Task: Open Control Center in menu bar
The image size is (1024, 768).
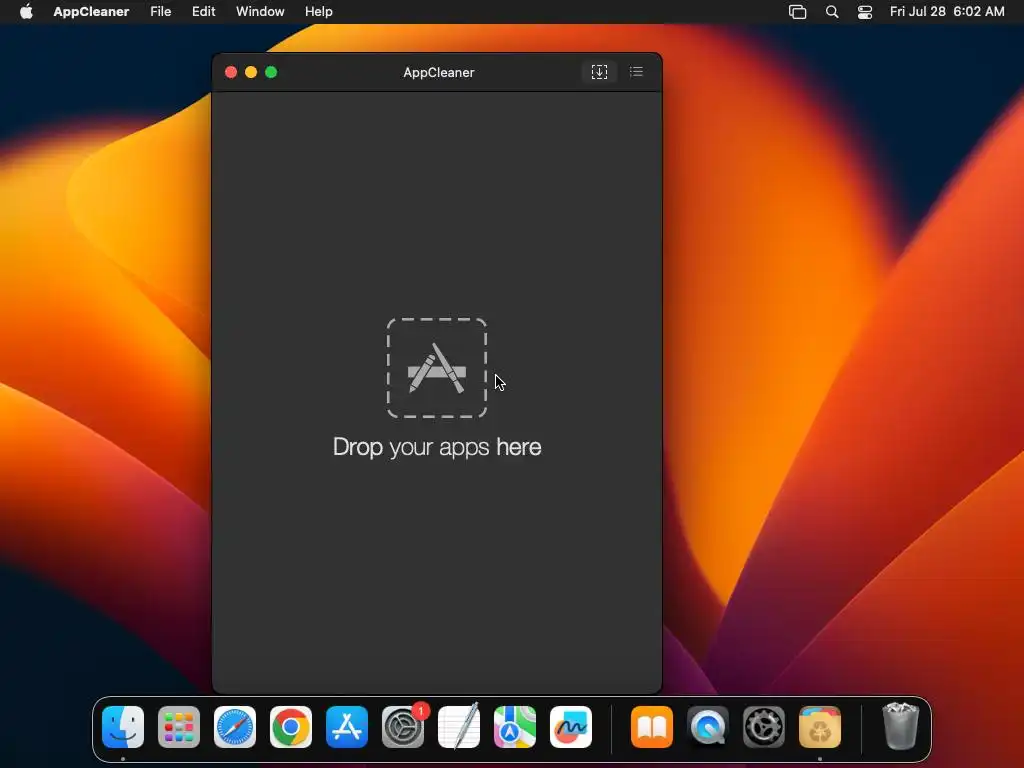Action: click(x=865, y=12)
